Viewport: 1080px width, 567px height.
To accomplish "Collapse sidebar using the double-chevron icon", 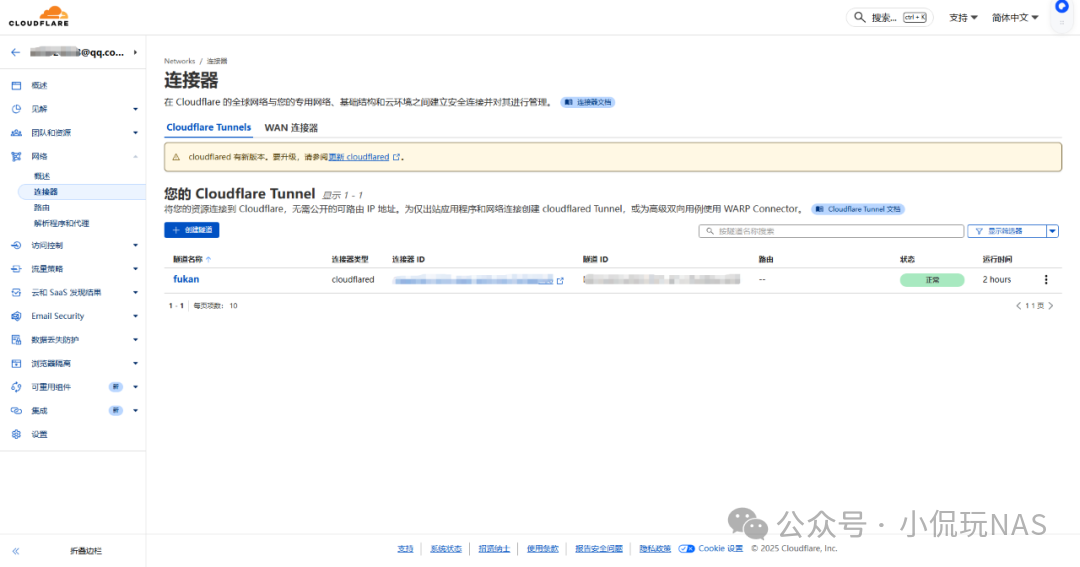I will pos(16,551).
